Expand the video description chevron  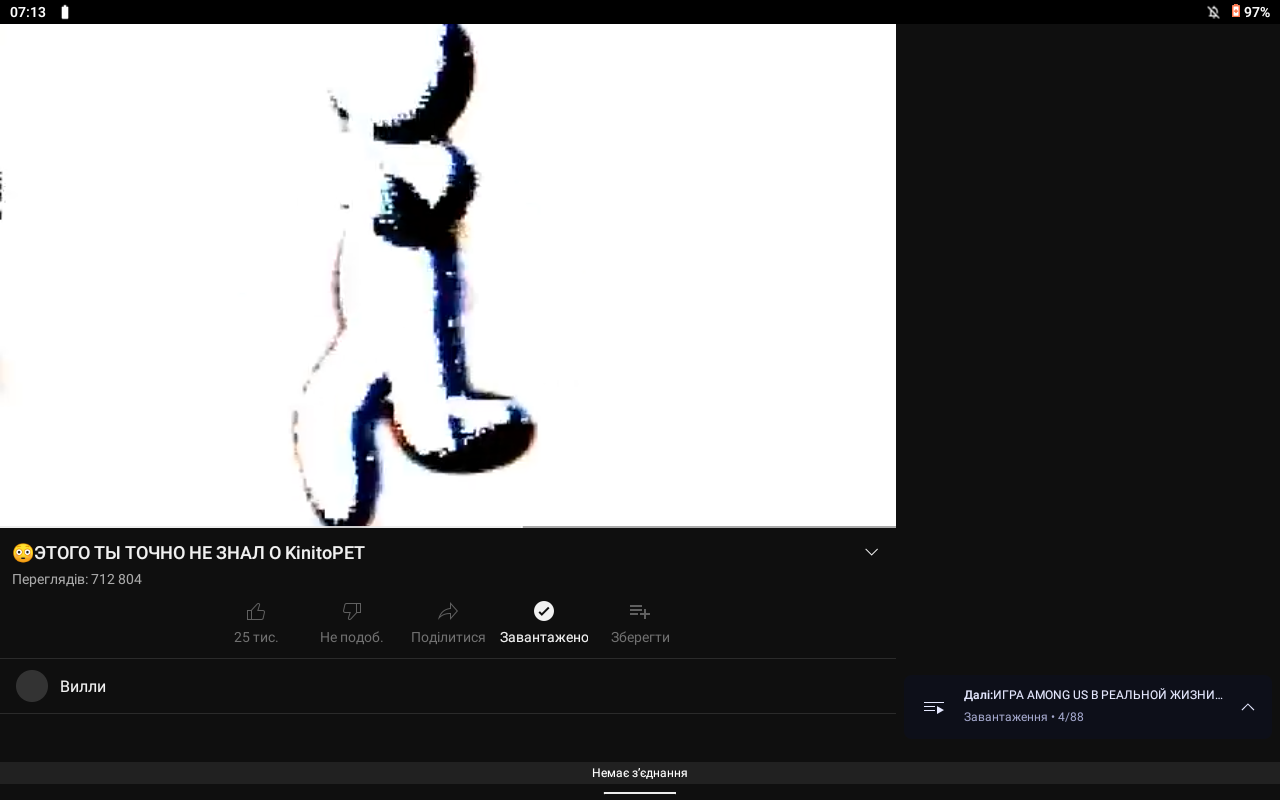click(x=871, y=552)
